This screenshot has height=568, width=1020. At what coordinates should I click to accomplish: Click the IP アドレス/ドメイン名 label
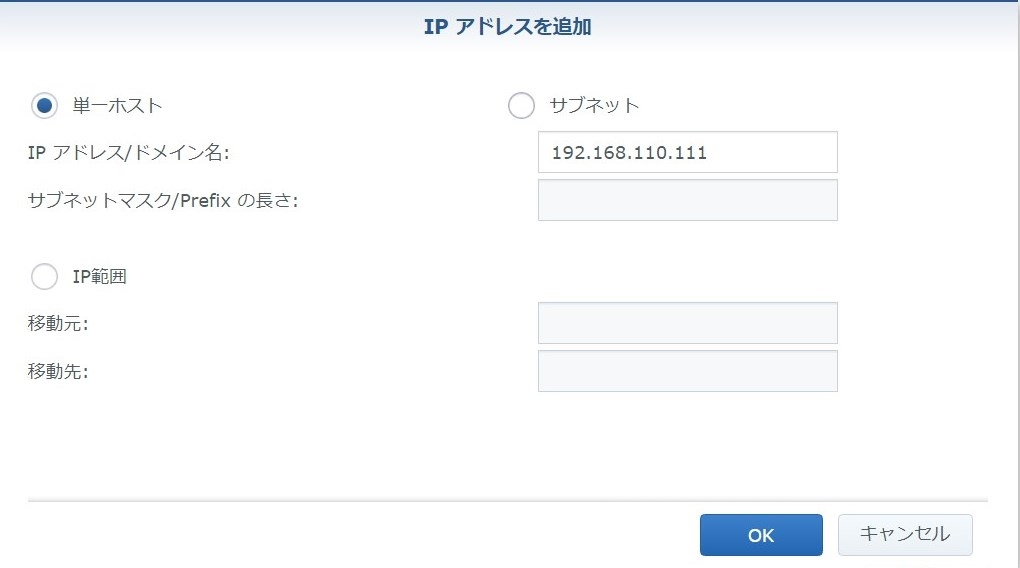pyautogui.click(x=130, y=153)
